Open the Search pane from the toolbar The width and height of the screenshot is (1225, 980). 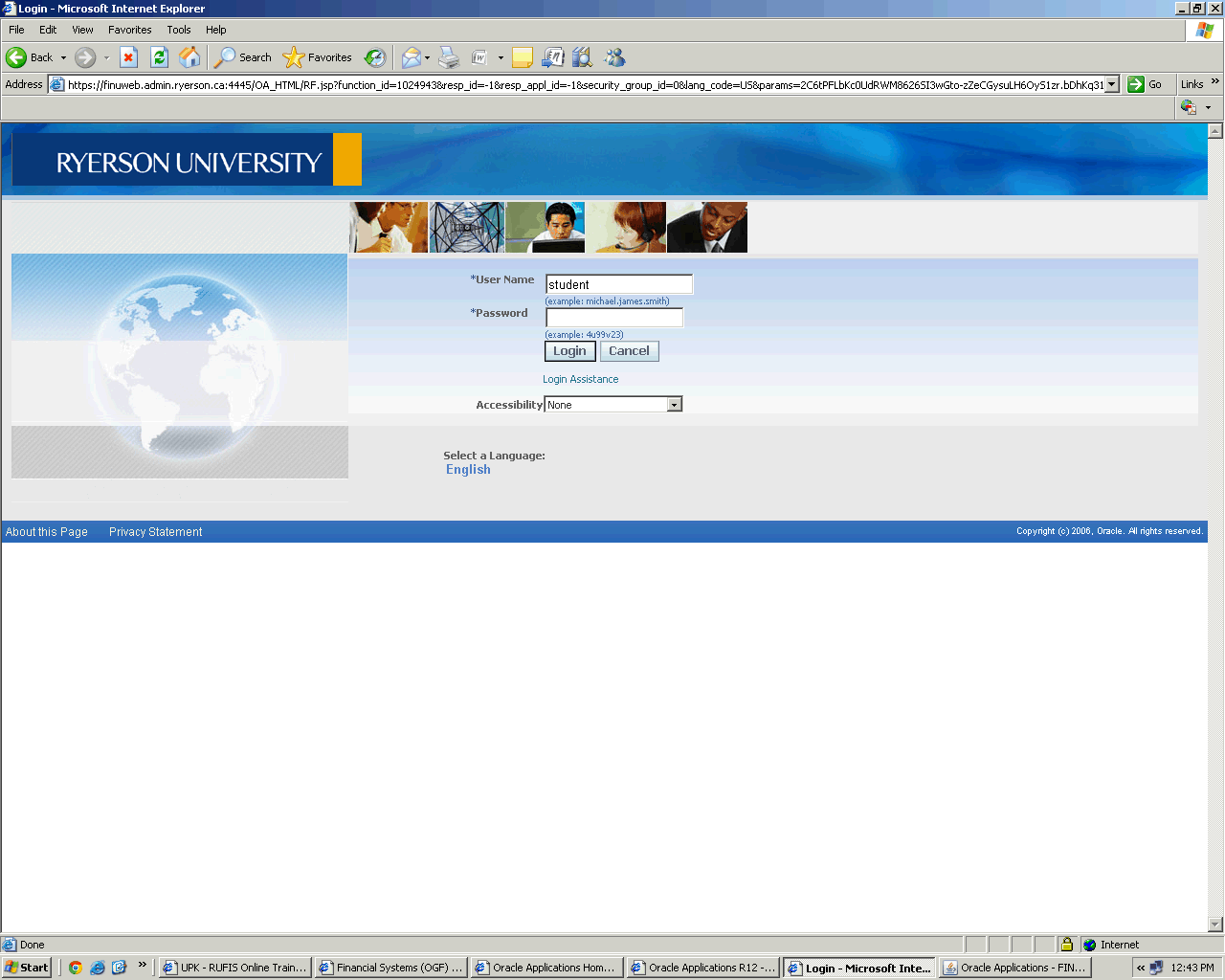(x=243, y=57)
